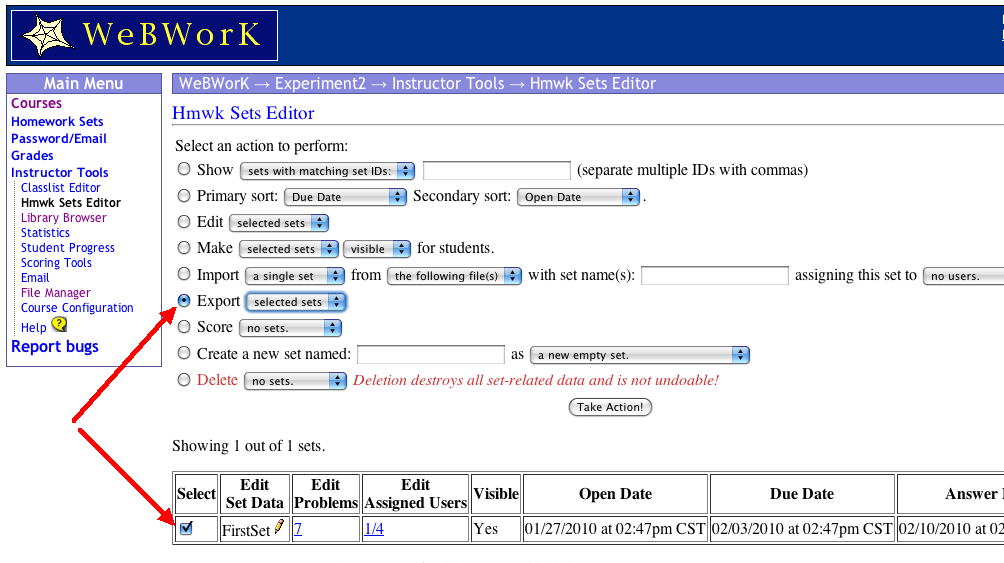Click the '01/27/2010 at 02:47pm CST' cell

615,529
